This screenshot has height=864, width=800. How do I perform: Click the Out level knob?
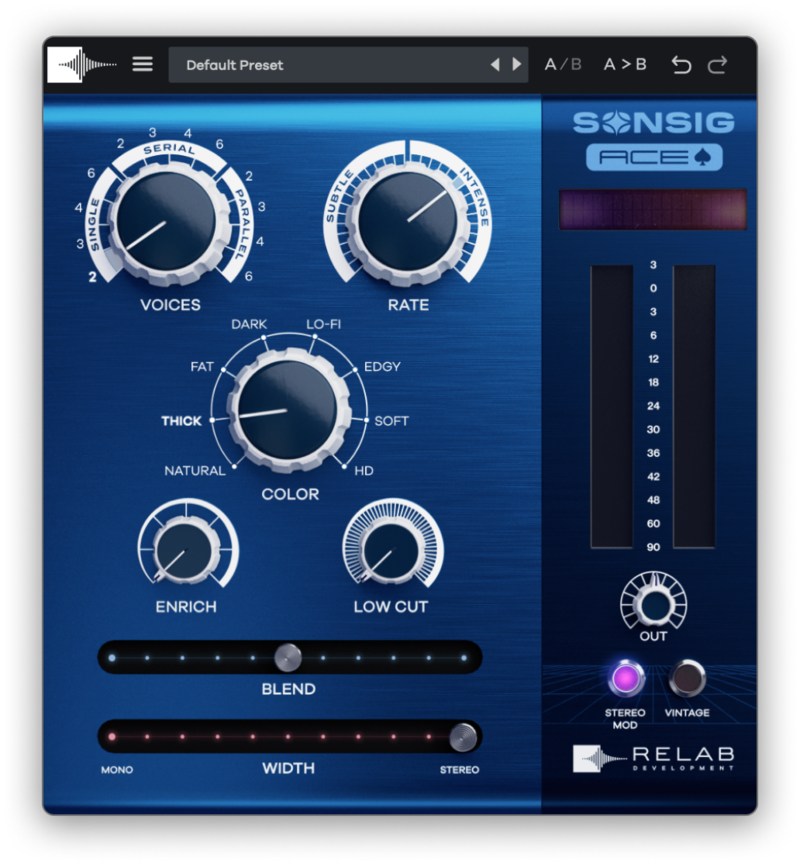[653, 604]
